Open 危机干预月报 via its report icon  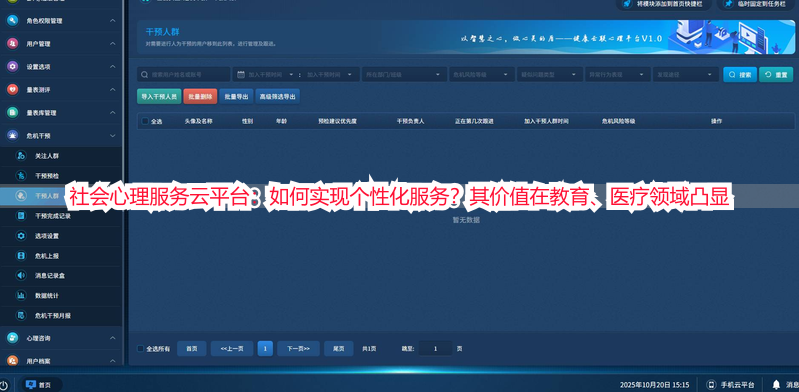click(x=21, y=316)
